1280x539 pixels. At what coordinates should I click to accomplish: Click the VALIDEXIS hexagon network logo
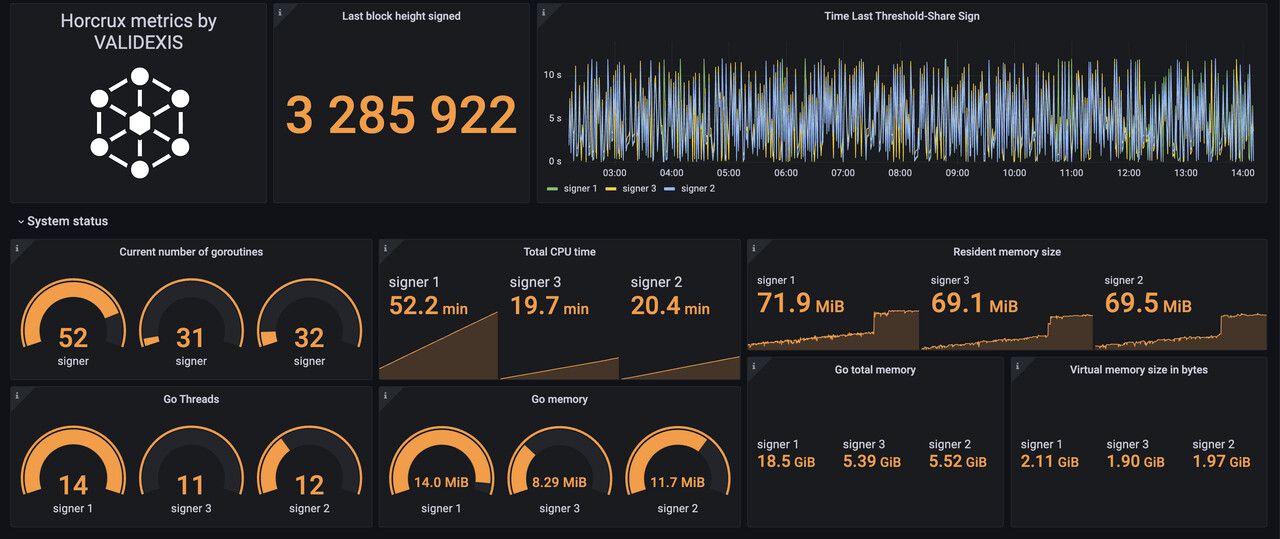[139, 123]
